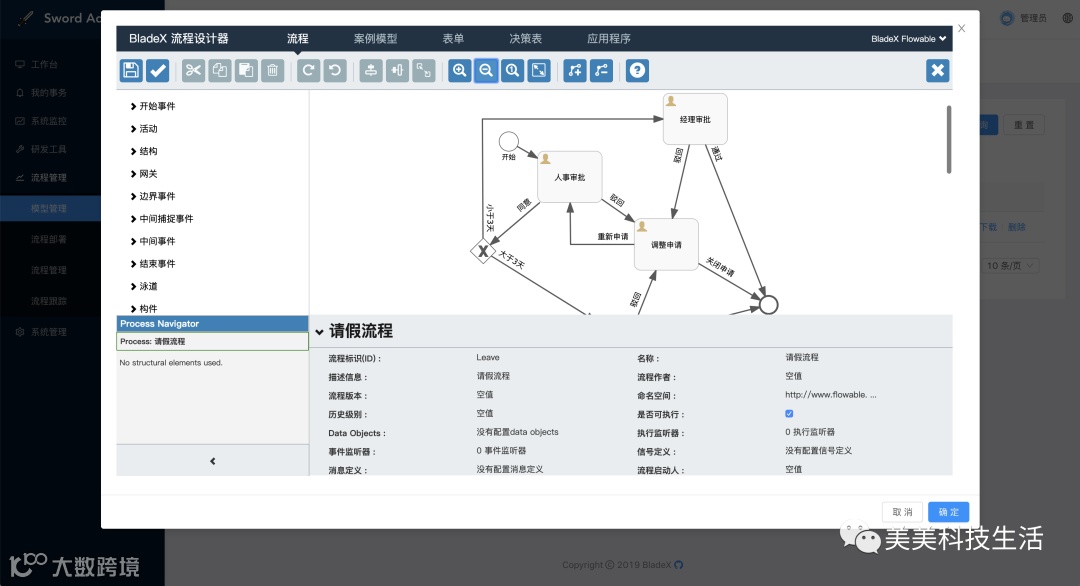Close the dialog using the top-right X
The width and height of the screenshot is (1080, 586).
click(x=962, y=28)
